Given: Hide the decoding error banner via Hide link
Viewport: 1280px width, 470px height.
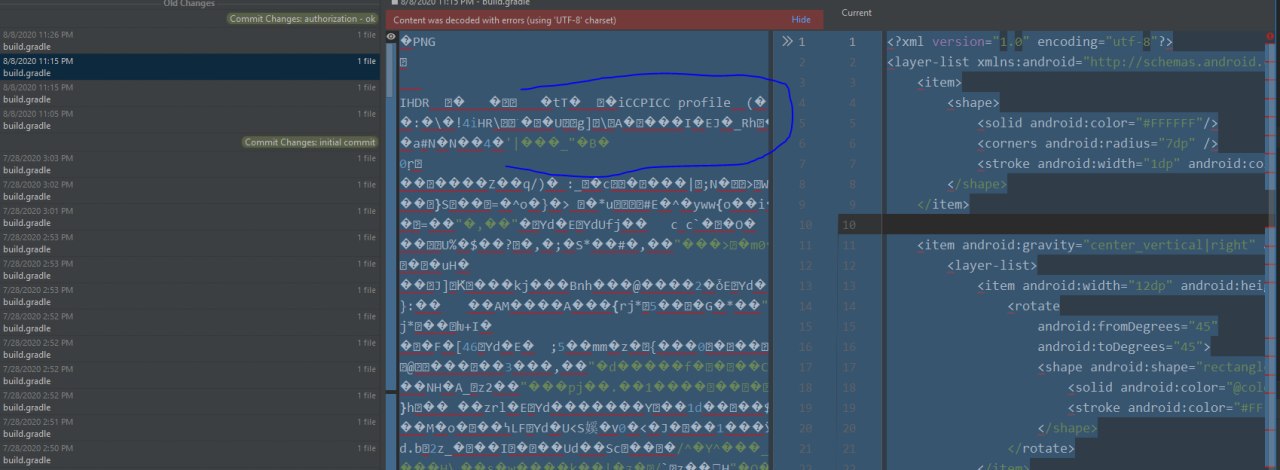Looking at the screenshot, I should pos(801,19).
